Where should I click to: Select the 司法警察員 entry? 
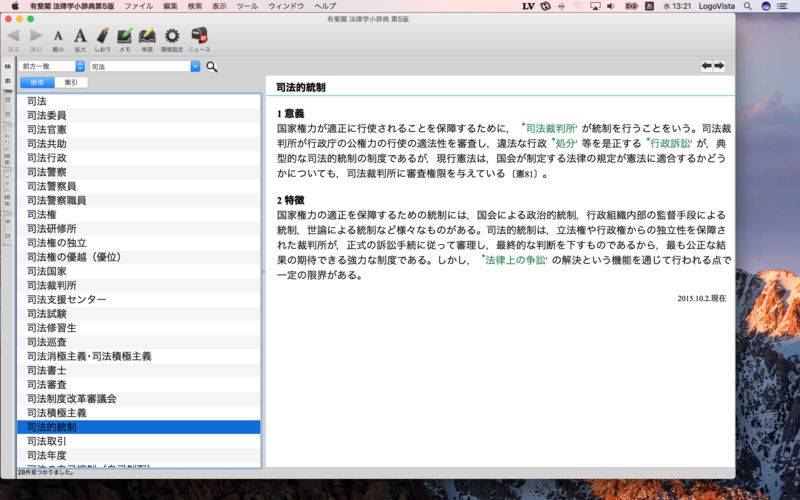pyautogui.click(x=139, y=186)
